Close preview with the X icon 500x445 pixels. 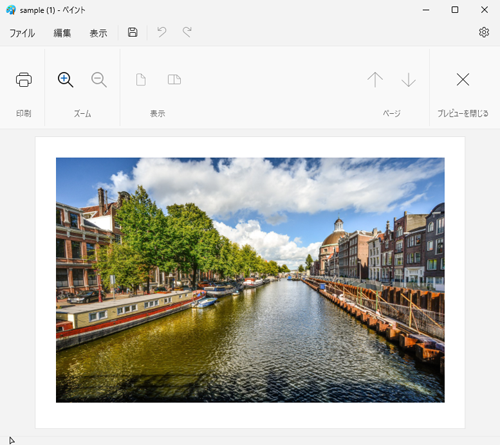click(463, 80)
